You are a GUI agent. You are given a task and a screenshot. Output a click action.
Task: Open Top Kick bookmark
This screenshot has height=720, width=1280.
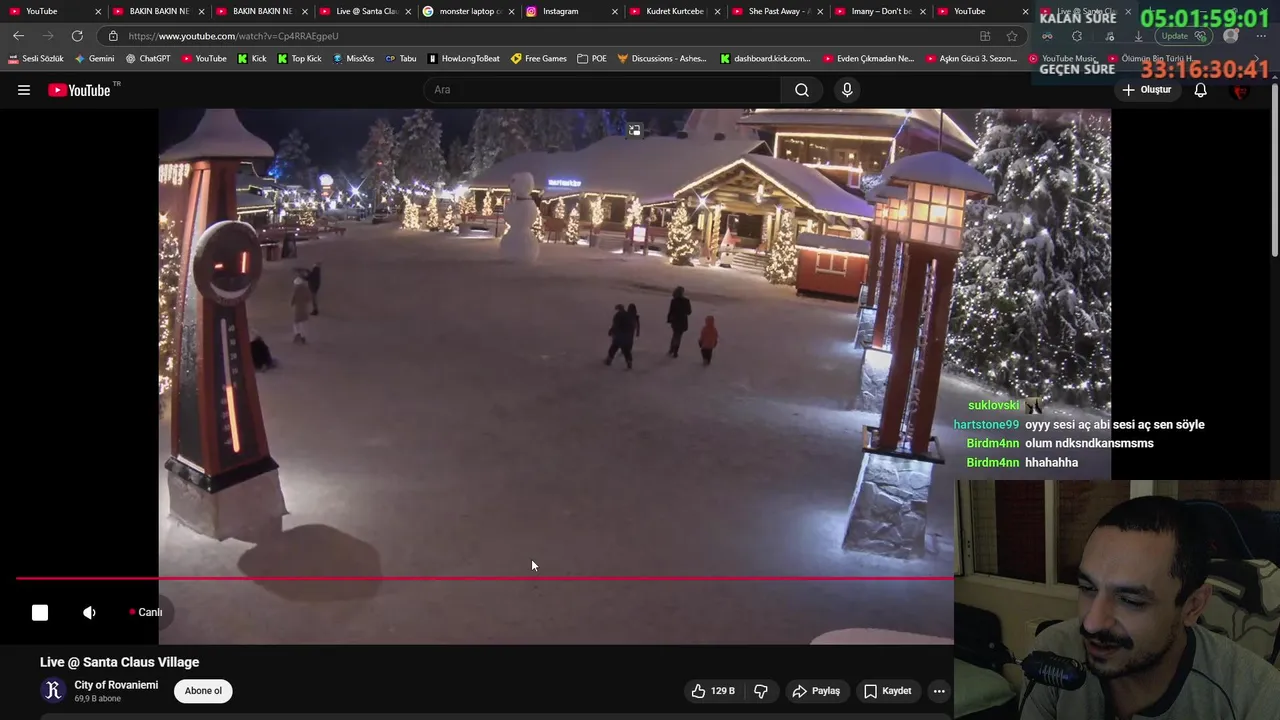(x=299, y=59)
